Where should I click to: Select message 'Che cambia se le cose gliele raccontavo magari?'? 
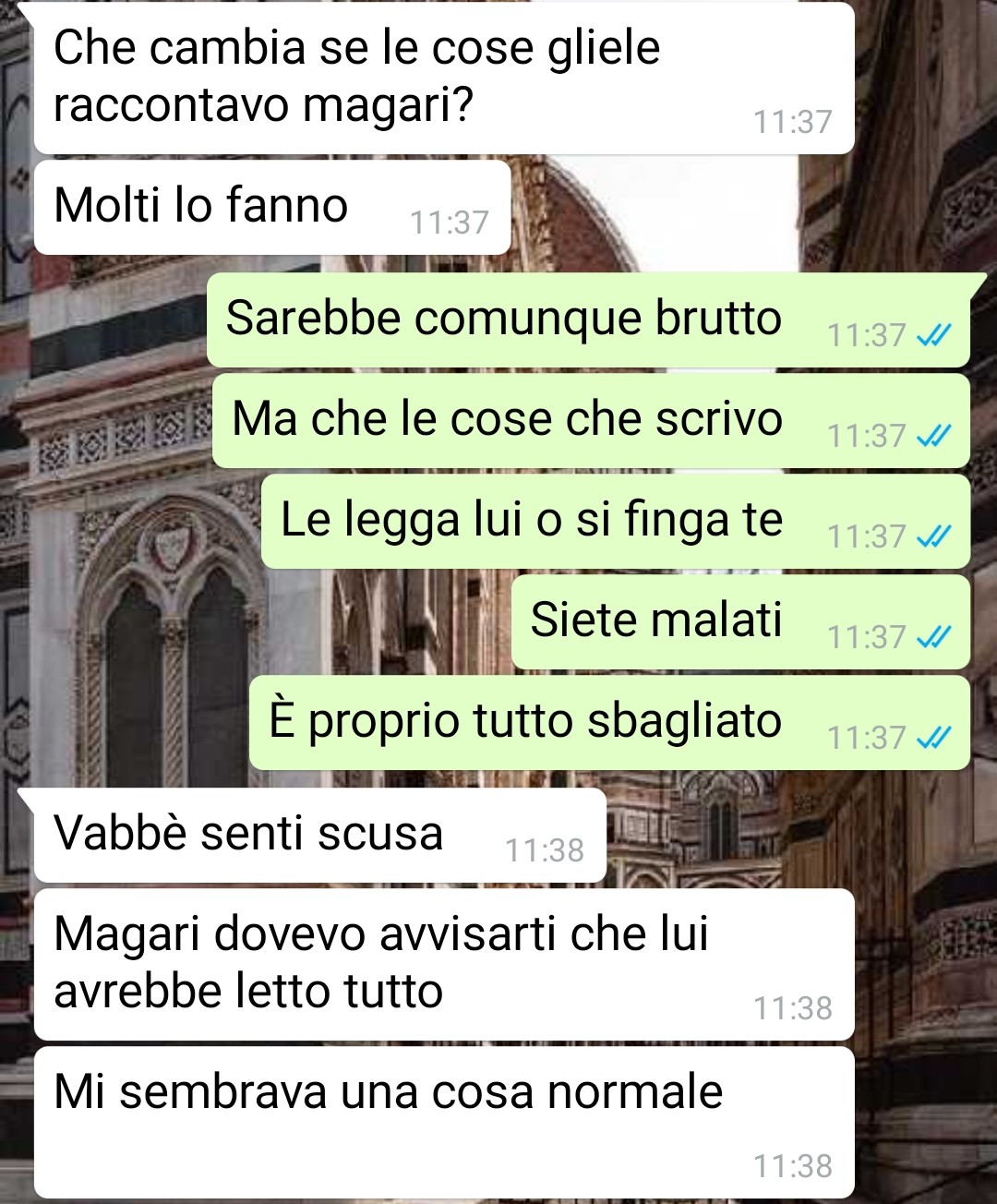(444, 78)
